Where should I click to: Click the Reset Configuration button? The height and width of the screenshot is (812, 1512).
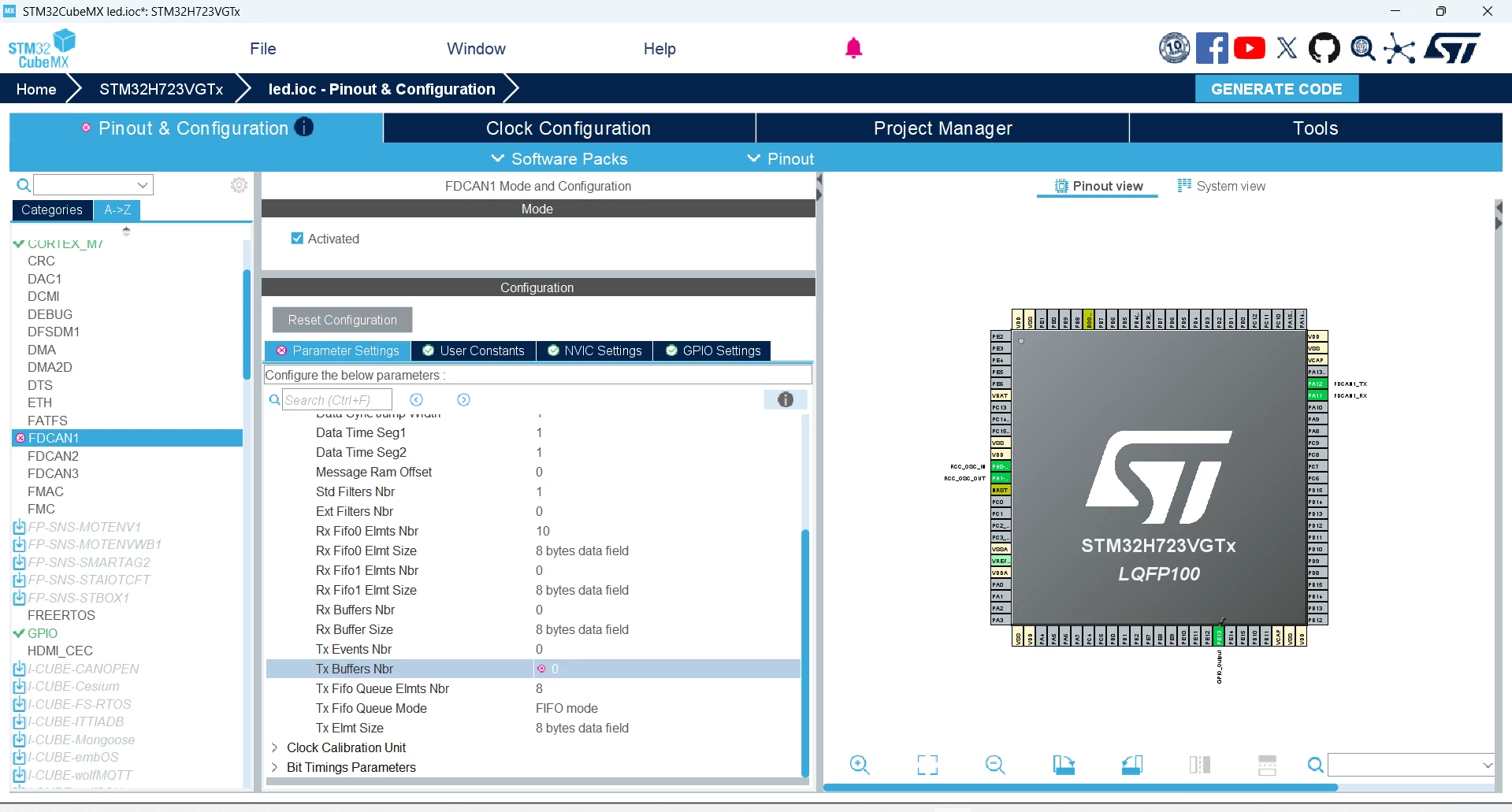(342, 320)
